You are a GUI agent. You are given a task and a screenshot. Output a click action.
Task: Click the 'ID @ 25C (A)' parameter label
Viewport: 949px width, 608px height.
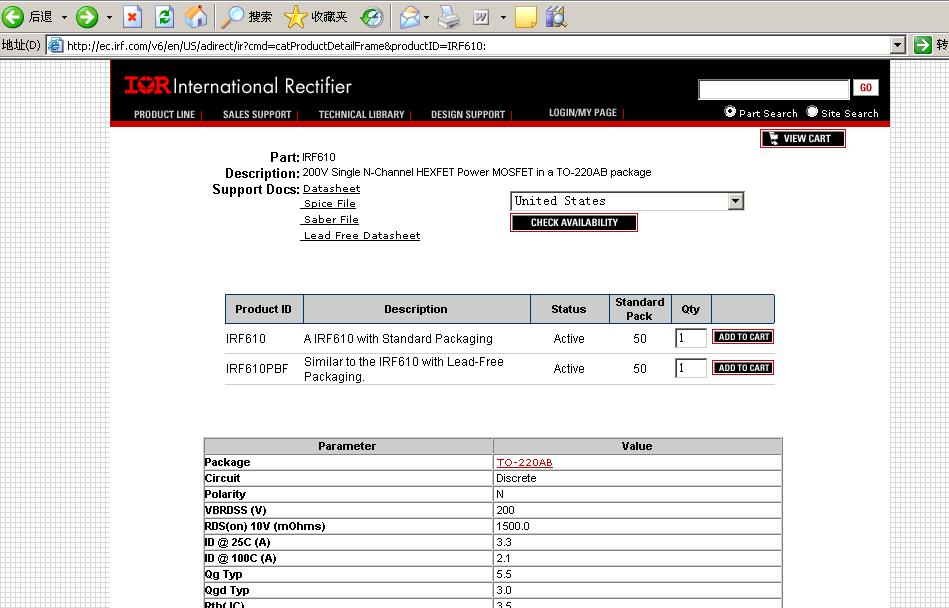tap(237, 542)
